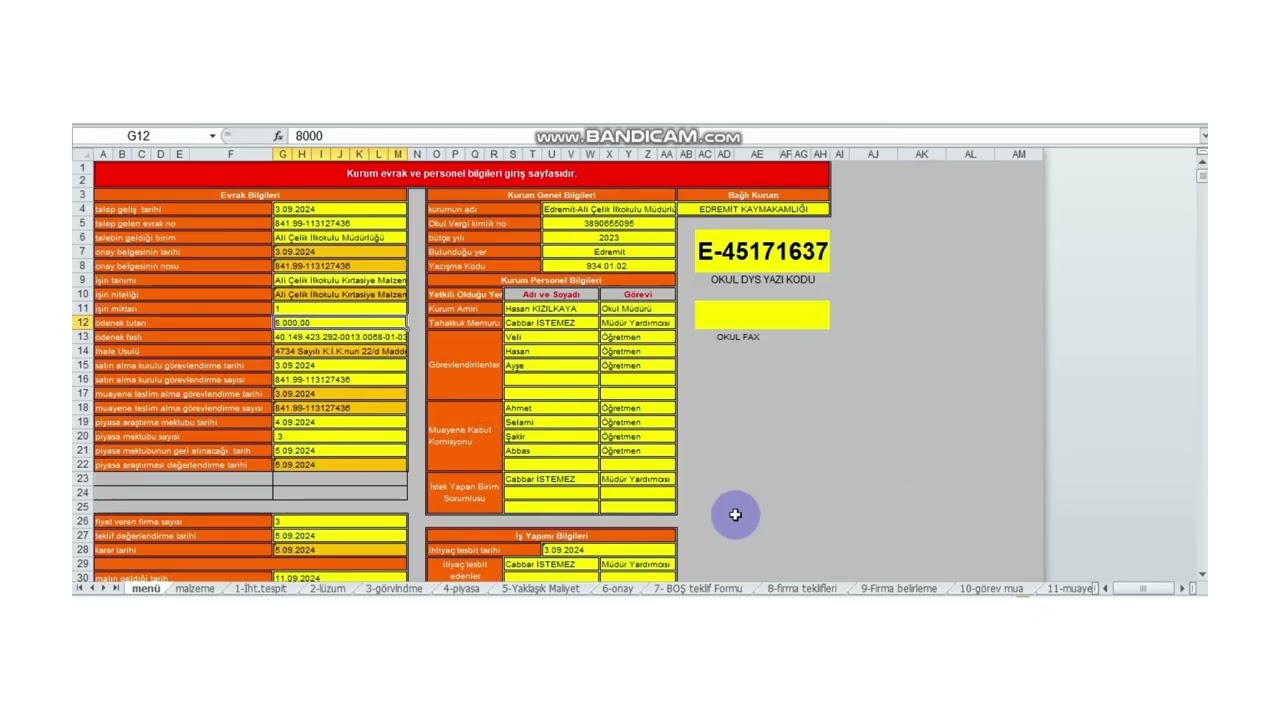Select column F header
The width and height of the screenshot is (1280, 720).
pyautogui.click(x=230, y=155)
